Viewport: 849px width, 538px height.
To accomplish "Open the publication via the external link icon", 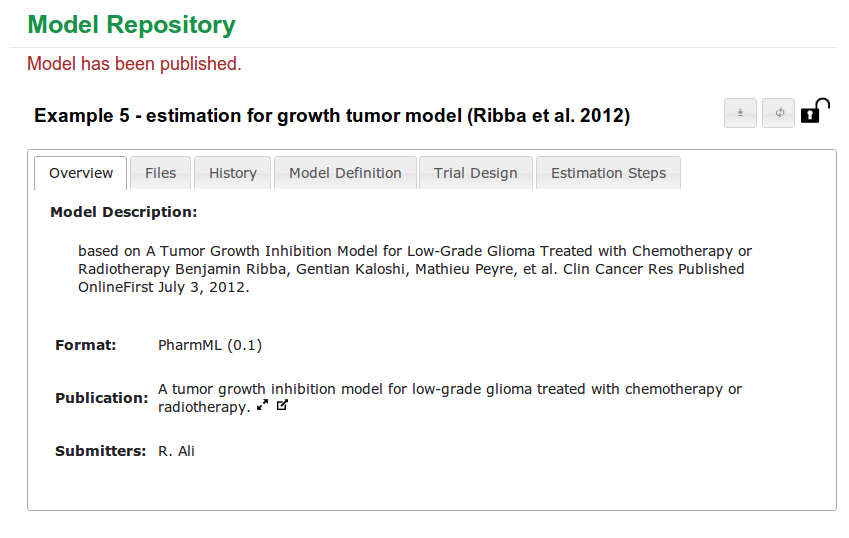I will point(282,406).
